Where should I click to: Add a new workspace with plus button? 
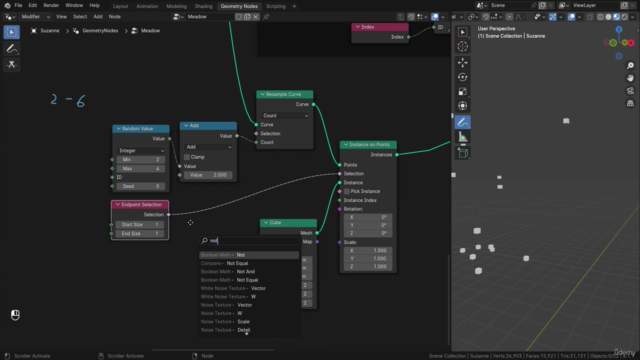(294, 6)
